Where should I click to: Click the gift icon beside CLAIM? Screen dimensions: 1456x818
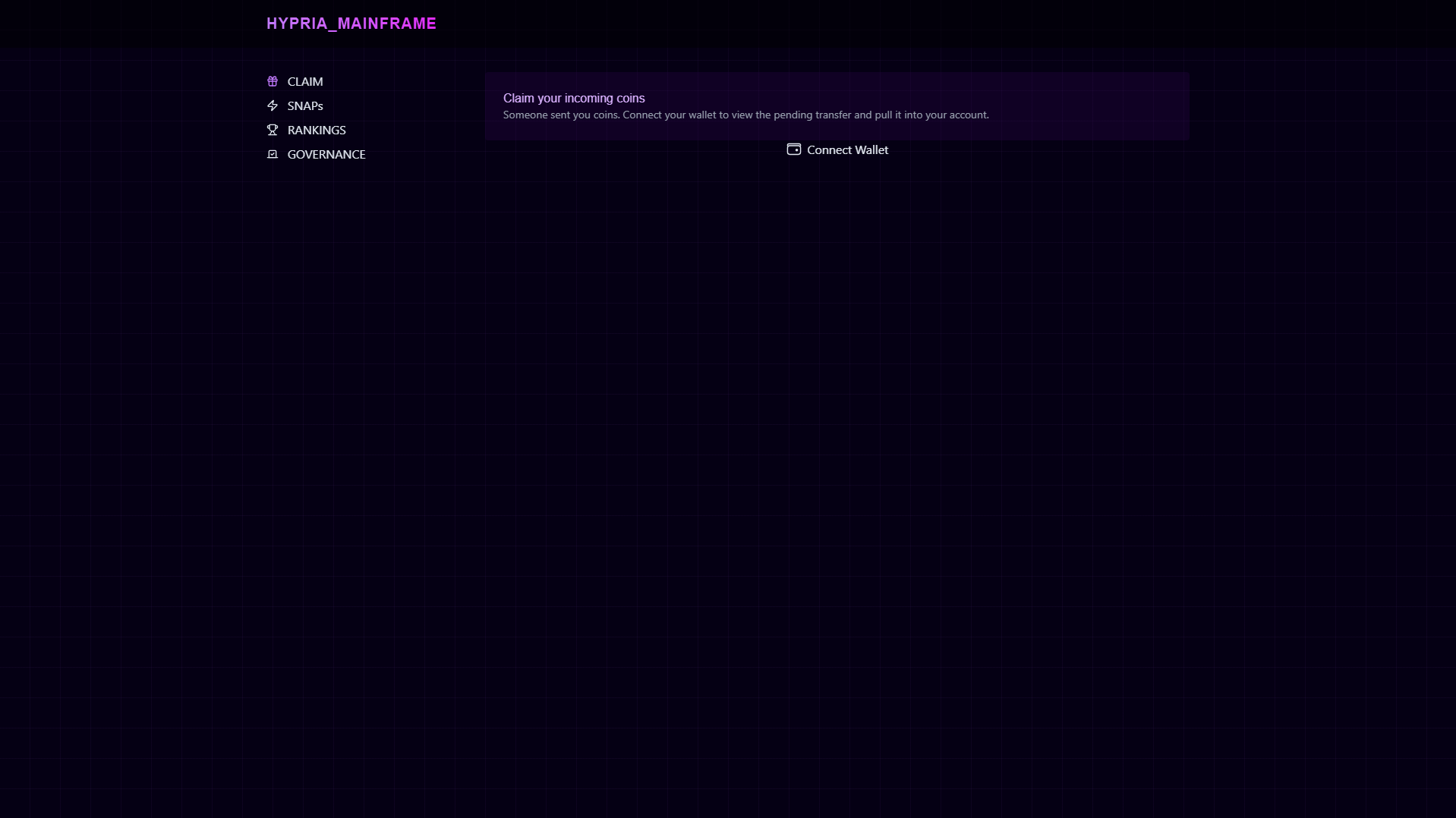coord(273,81)
